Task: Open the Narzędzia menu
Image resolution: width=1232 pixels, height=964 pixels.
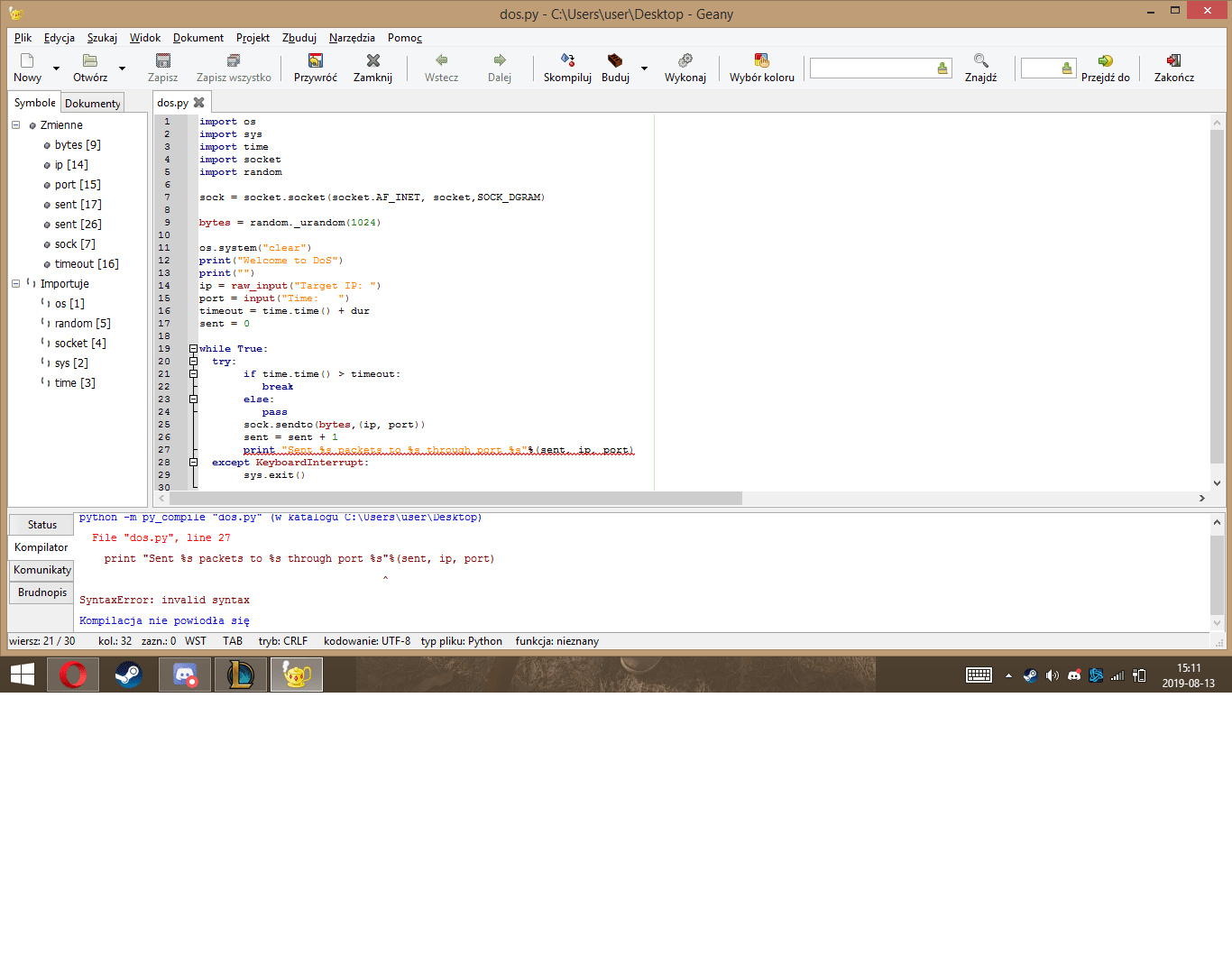Action: tap(352, 38)
